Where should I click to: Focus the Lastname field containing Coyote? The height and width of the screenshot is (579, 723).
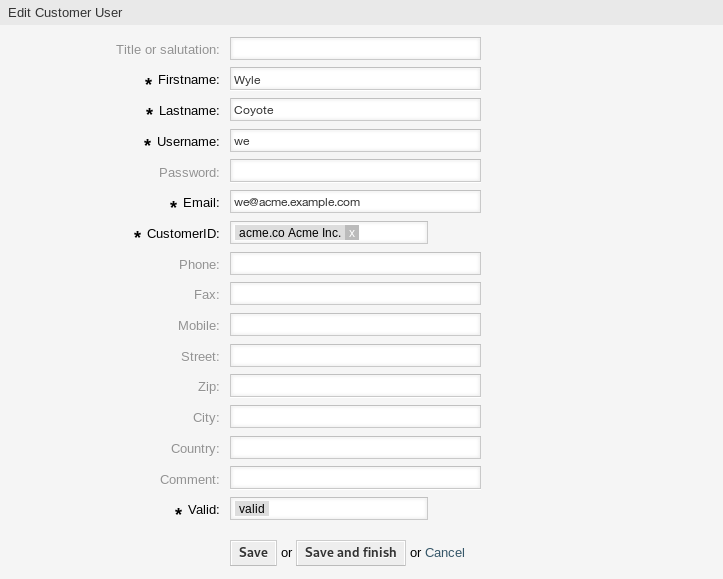click(356, 110)
